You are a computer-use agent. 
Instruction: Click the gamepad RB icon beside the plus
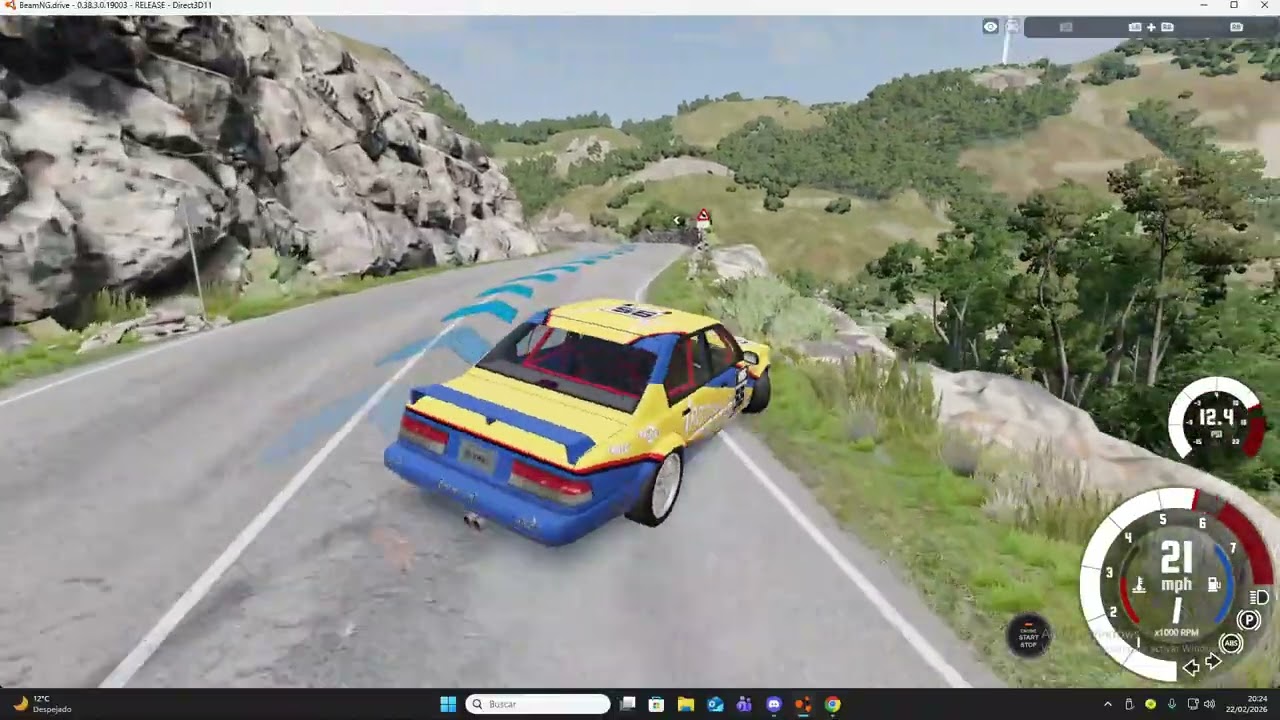tap(1167, 27)
